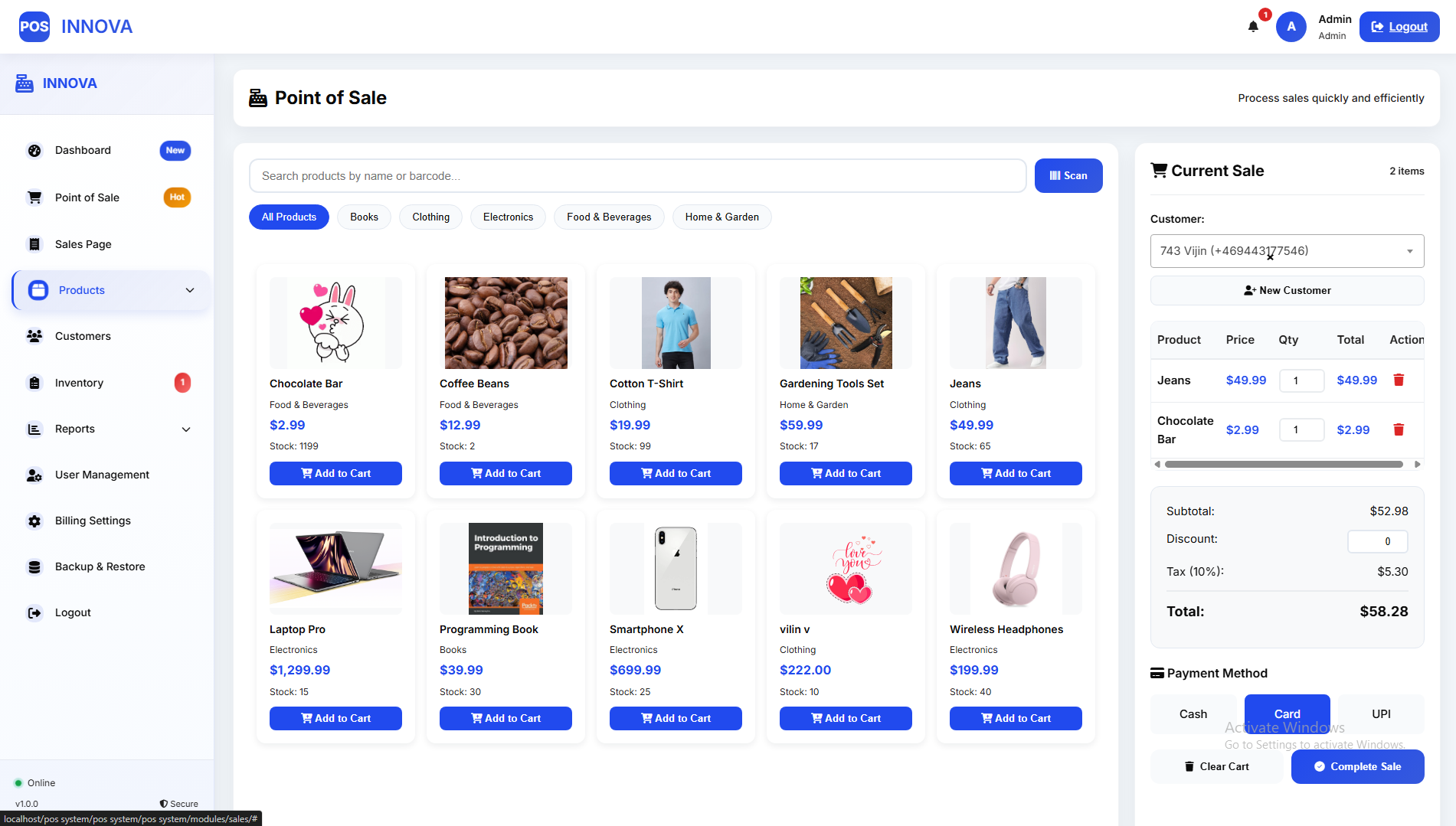Choose Card payment method
This screenshot has height=826, width=1456.
point(1287,713)
